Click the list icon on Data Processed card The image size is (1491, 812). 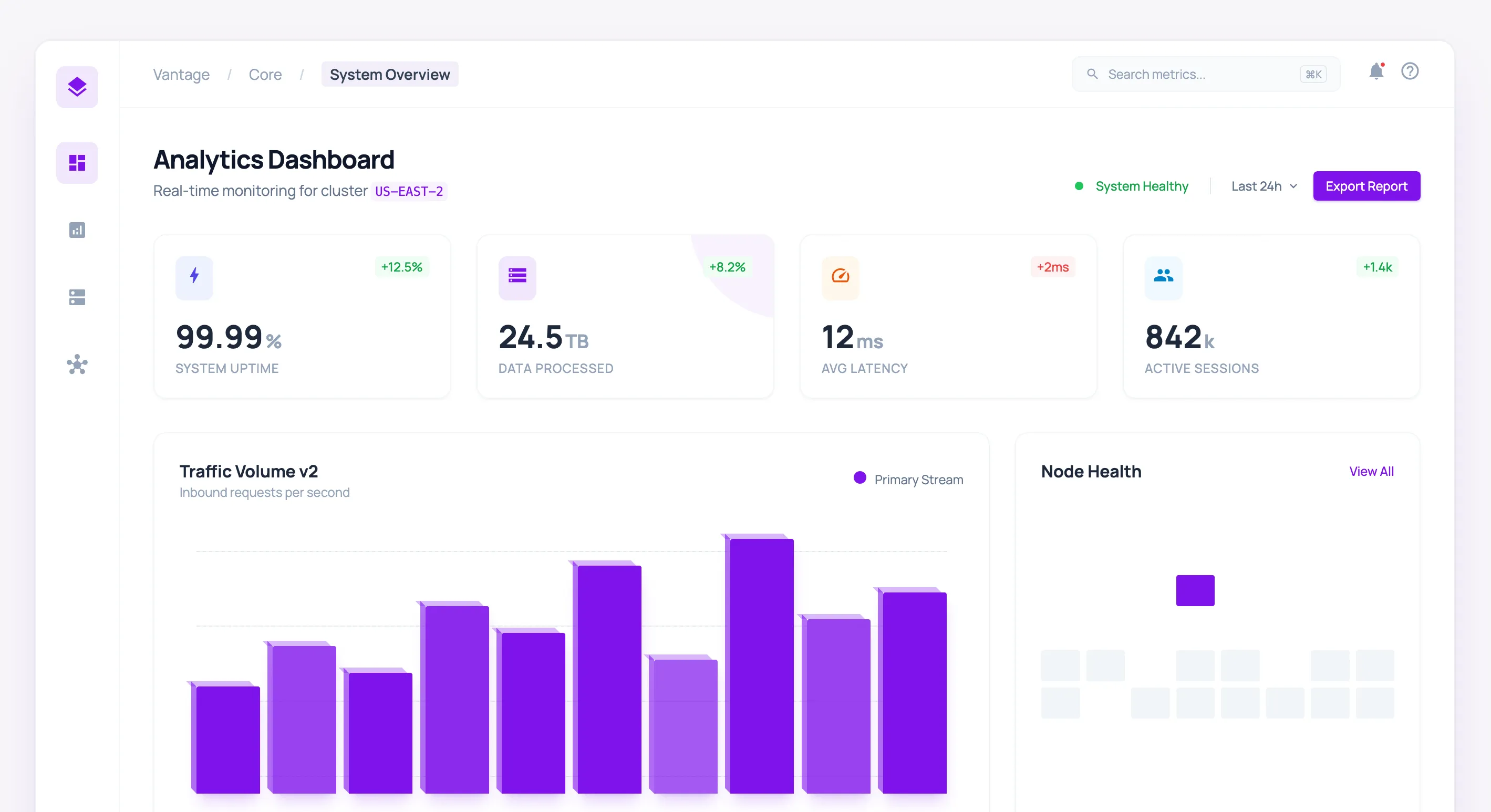(517, 278)
